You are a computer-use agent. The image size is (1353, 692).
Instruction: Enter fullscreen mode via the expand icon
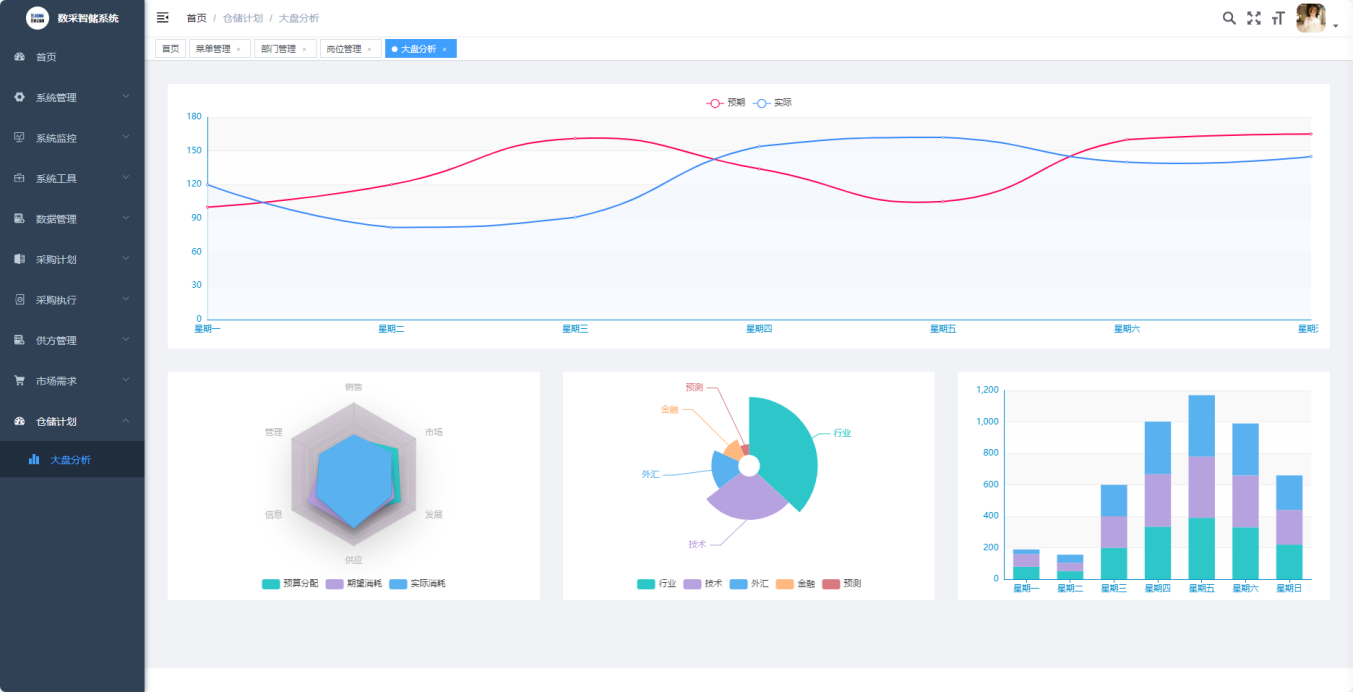(1254, 18)
